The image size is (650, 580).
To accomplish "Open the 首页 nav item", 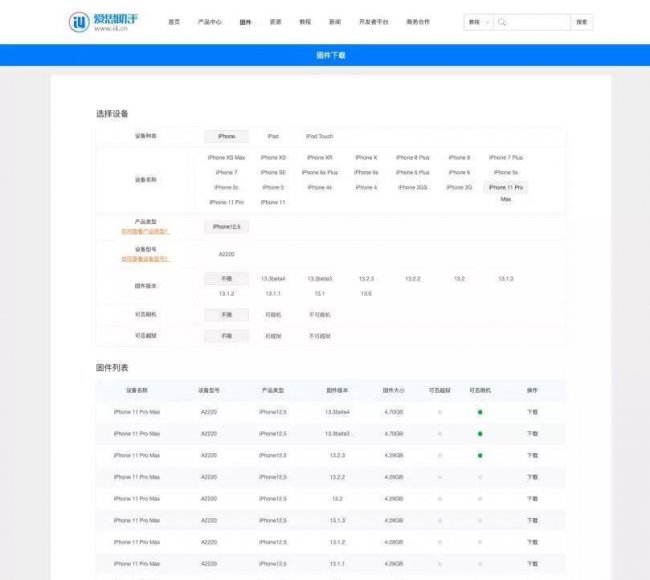I will click(174, 22).
